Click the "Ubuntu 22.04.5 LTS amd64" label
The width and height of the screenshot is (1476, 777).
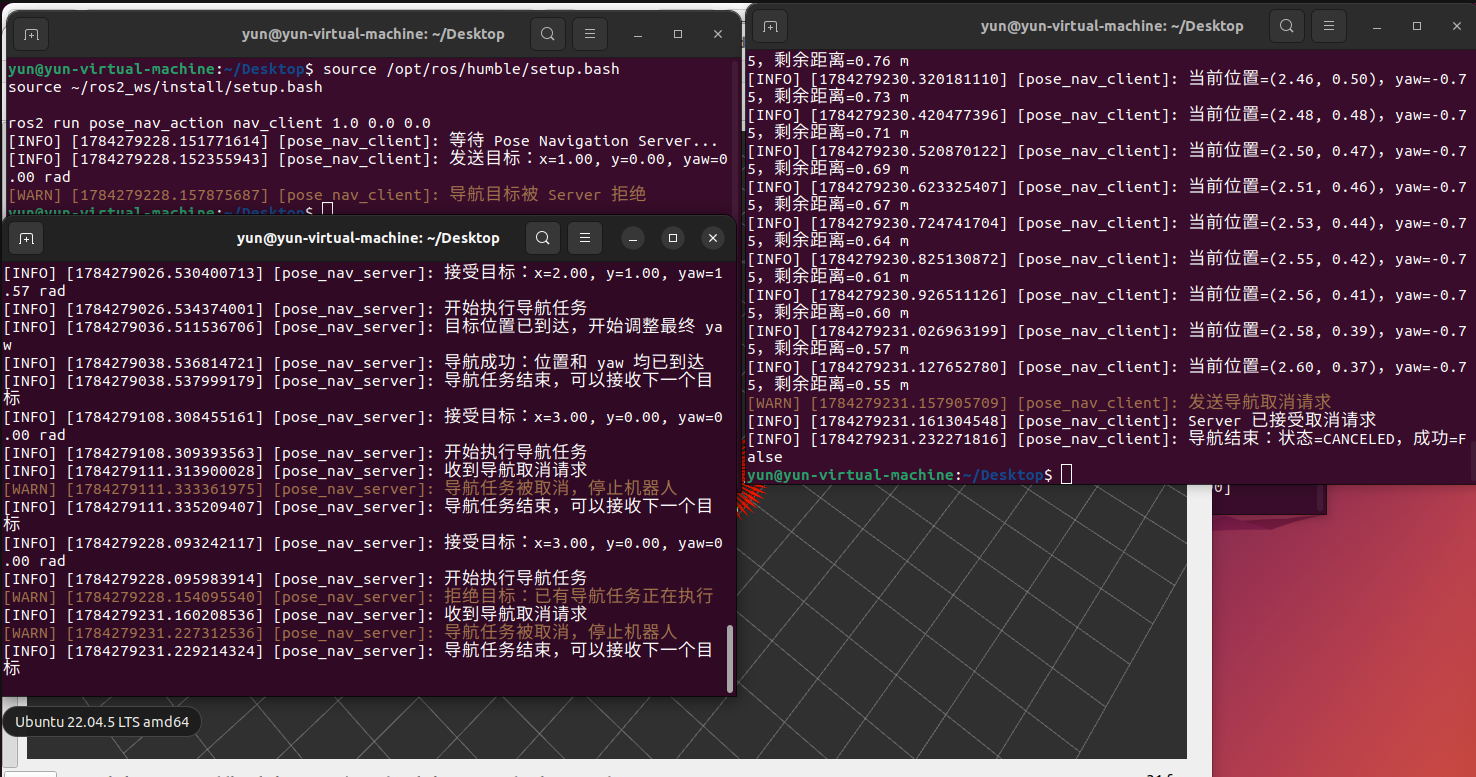tap(102, 722)
